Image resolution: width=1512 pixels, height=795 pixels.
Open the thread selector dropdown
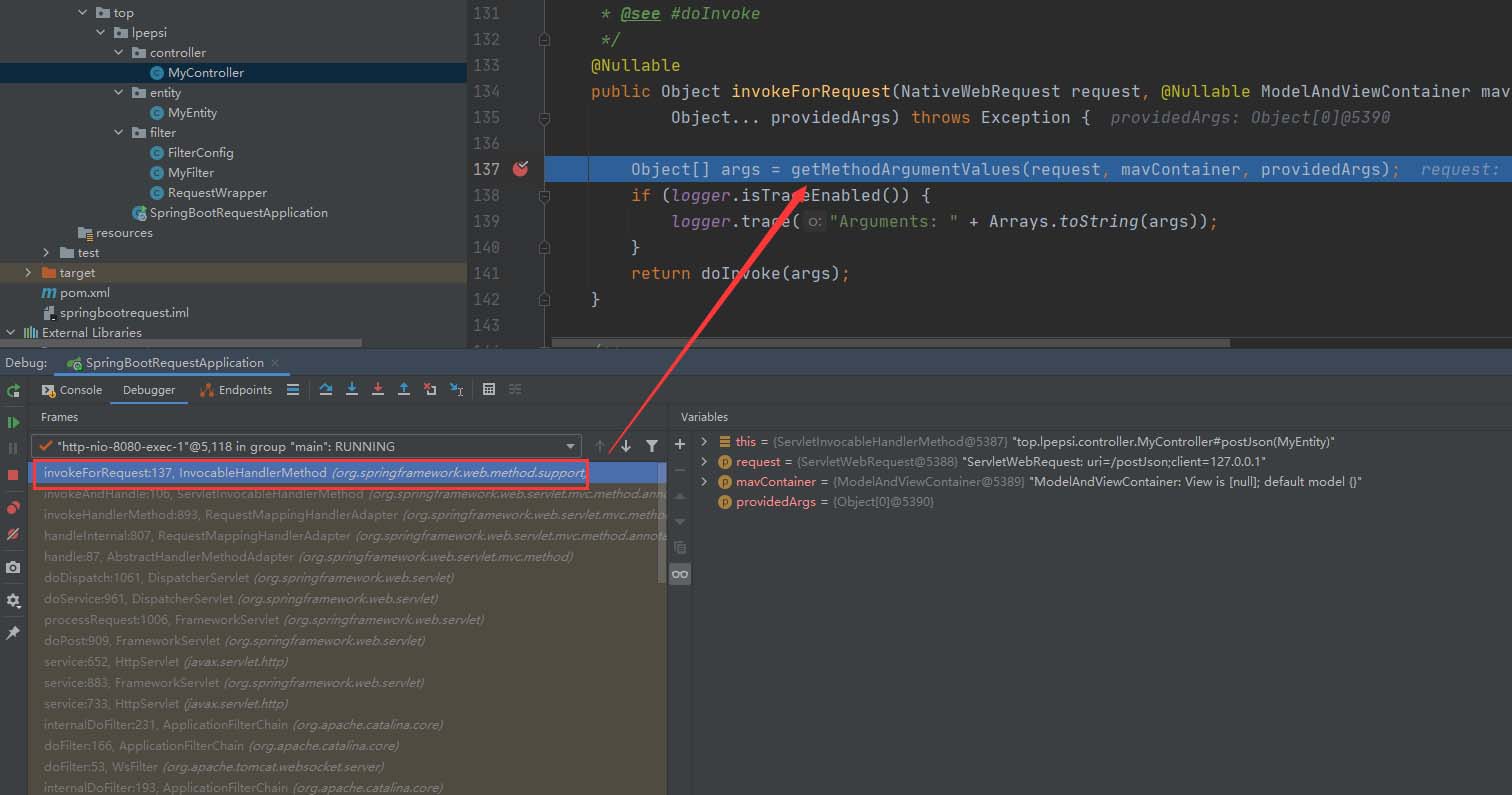point(571,447)
